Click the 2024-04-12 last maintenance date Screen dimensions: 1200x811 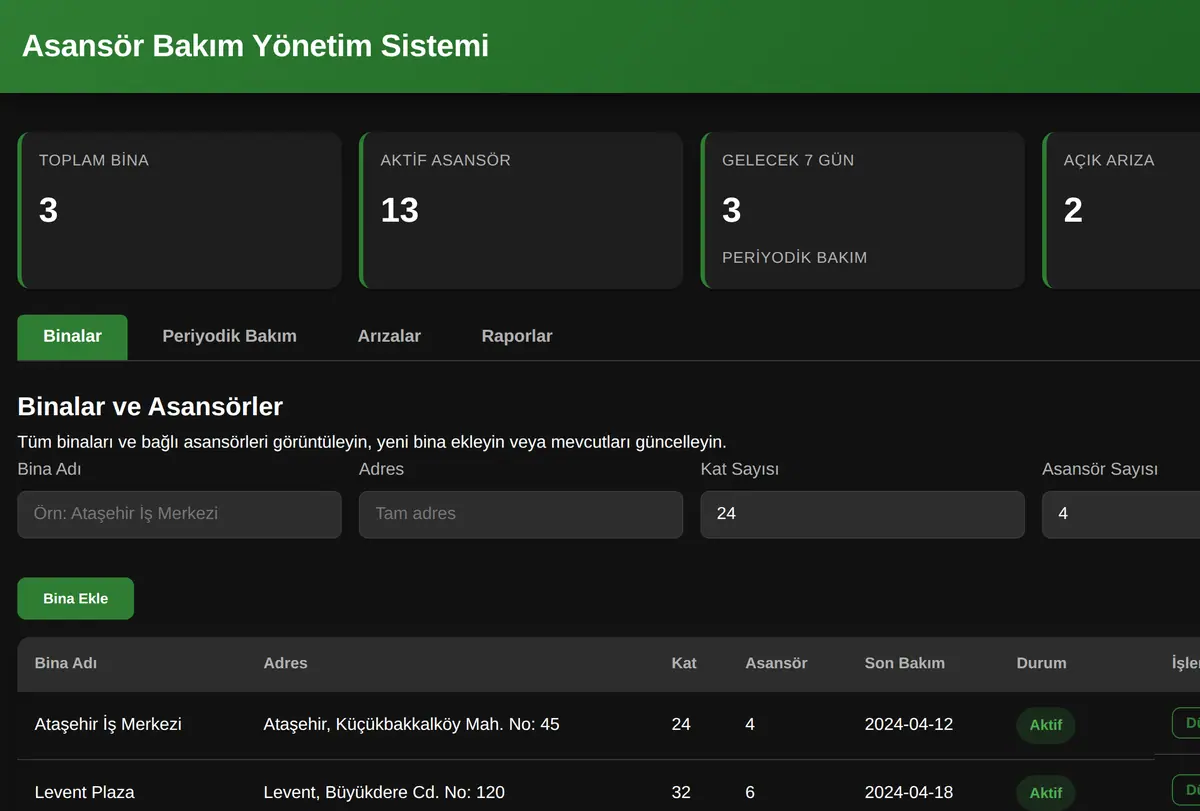tap(909, 724)
